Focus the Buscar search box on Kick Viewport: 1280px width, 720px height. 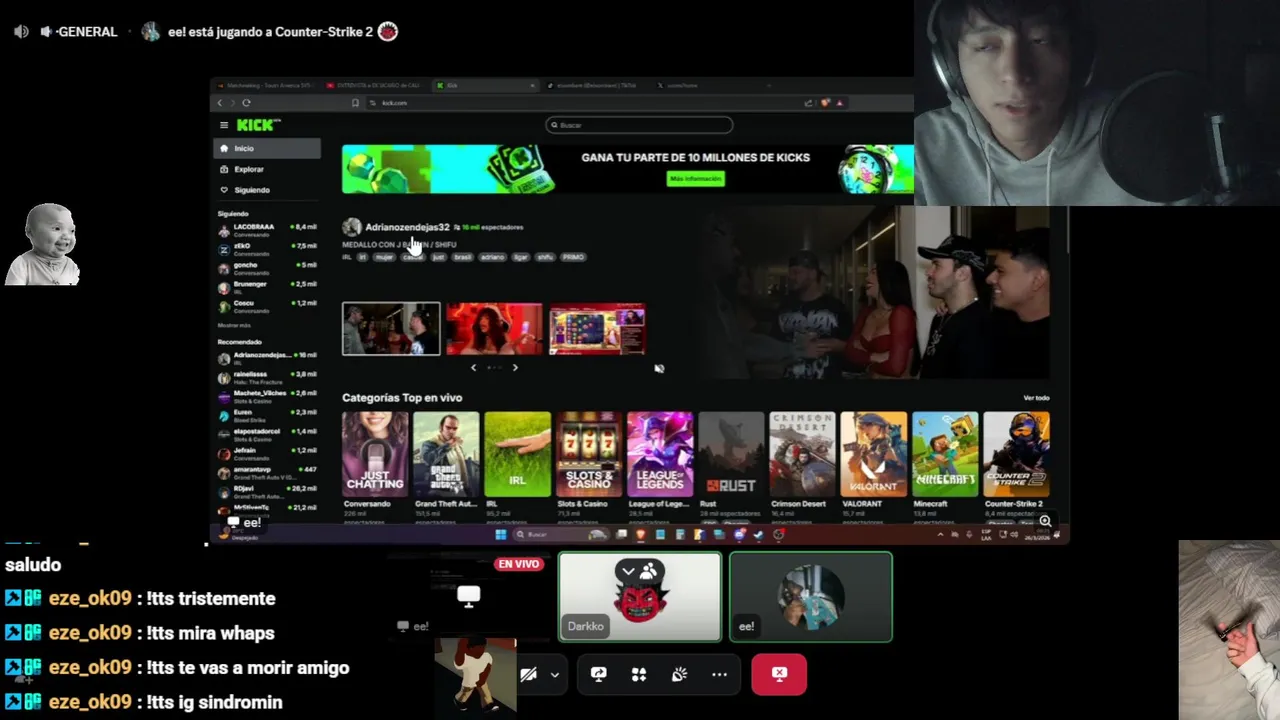tap(639, 125)
